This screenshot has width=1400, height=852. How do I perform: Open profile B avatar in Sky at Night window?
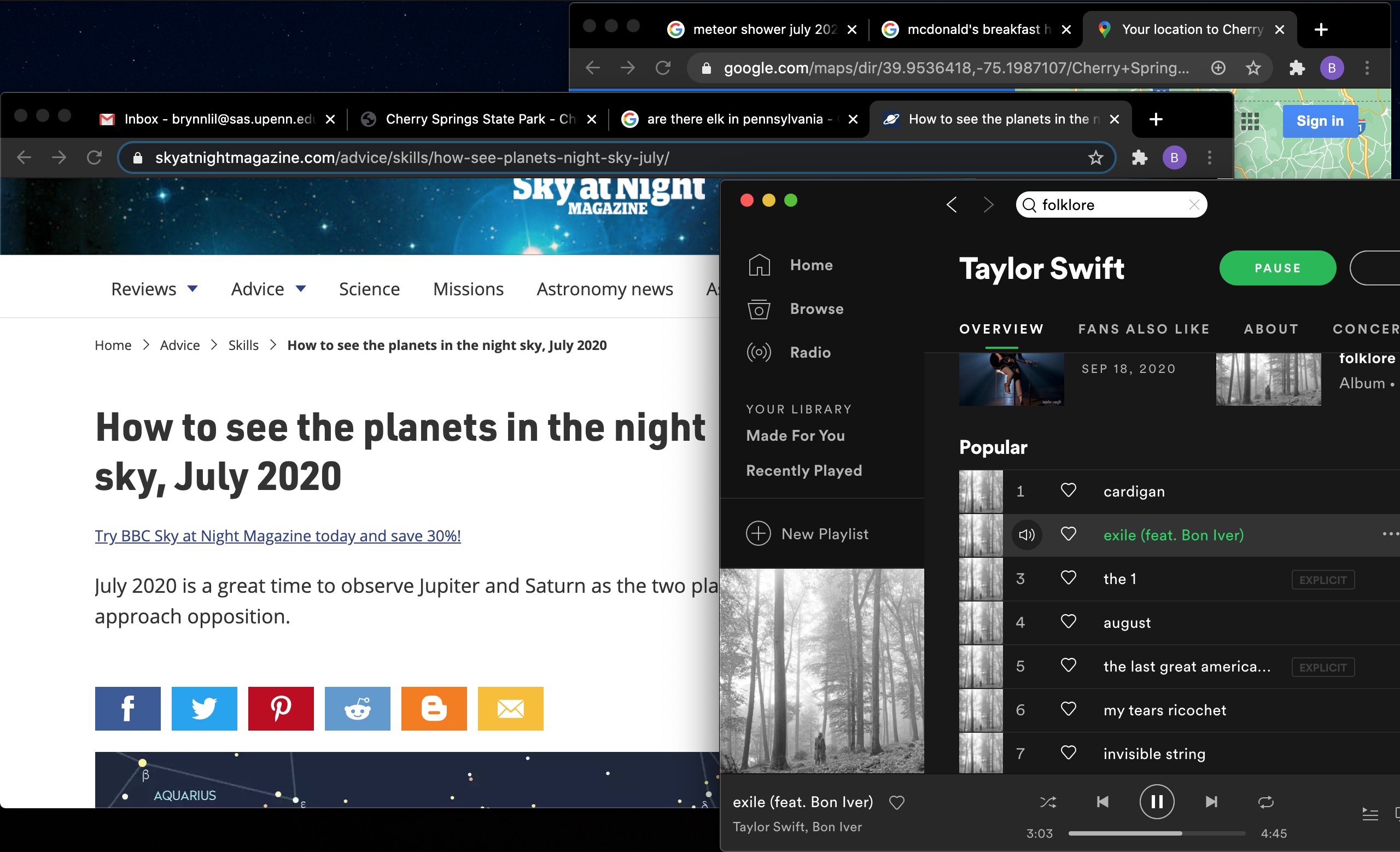[1175, 157]
